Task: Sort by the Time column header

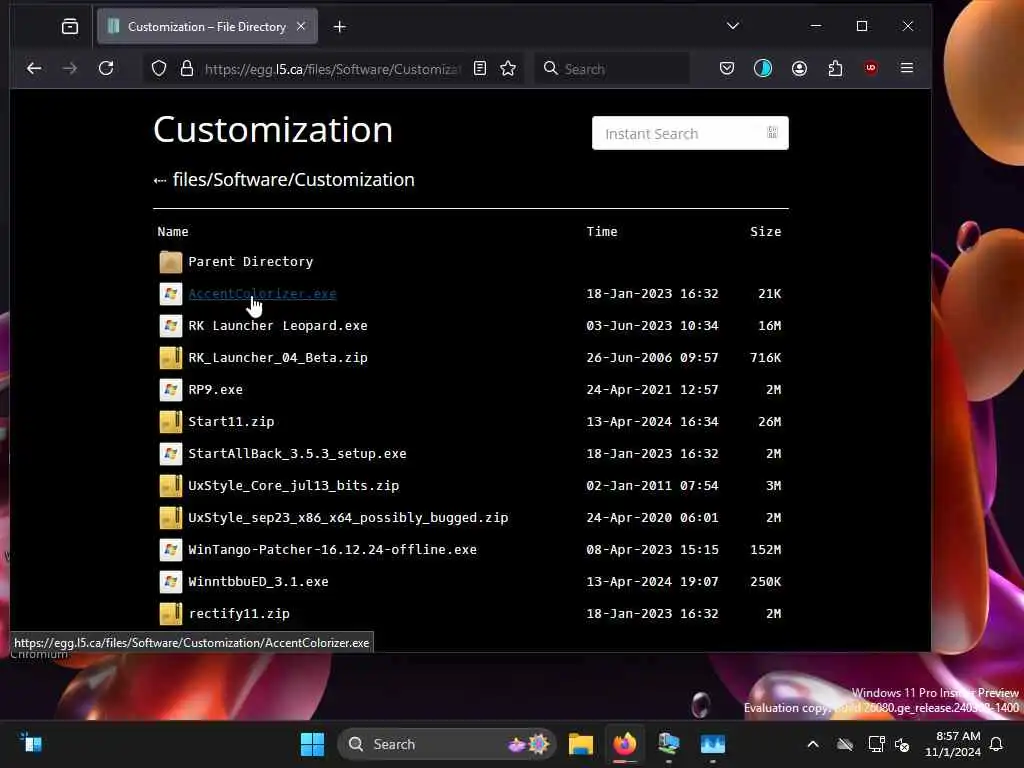Action: 601,232
